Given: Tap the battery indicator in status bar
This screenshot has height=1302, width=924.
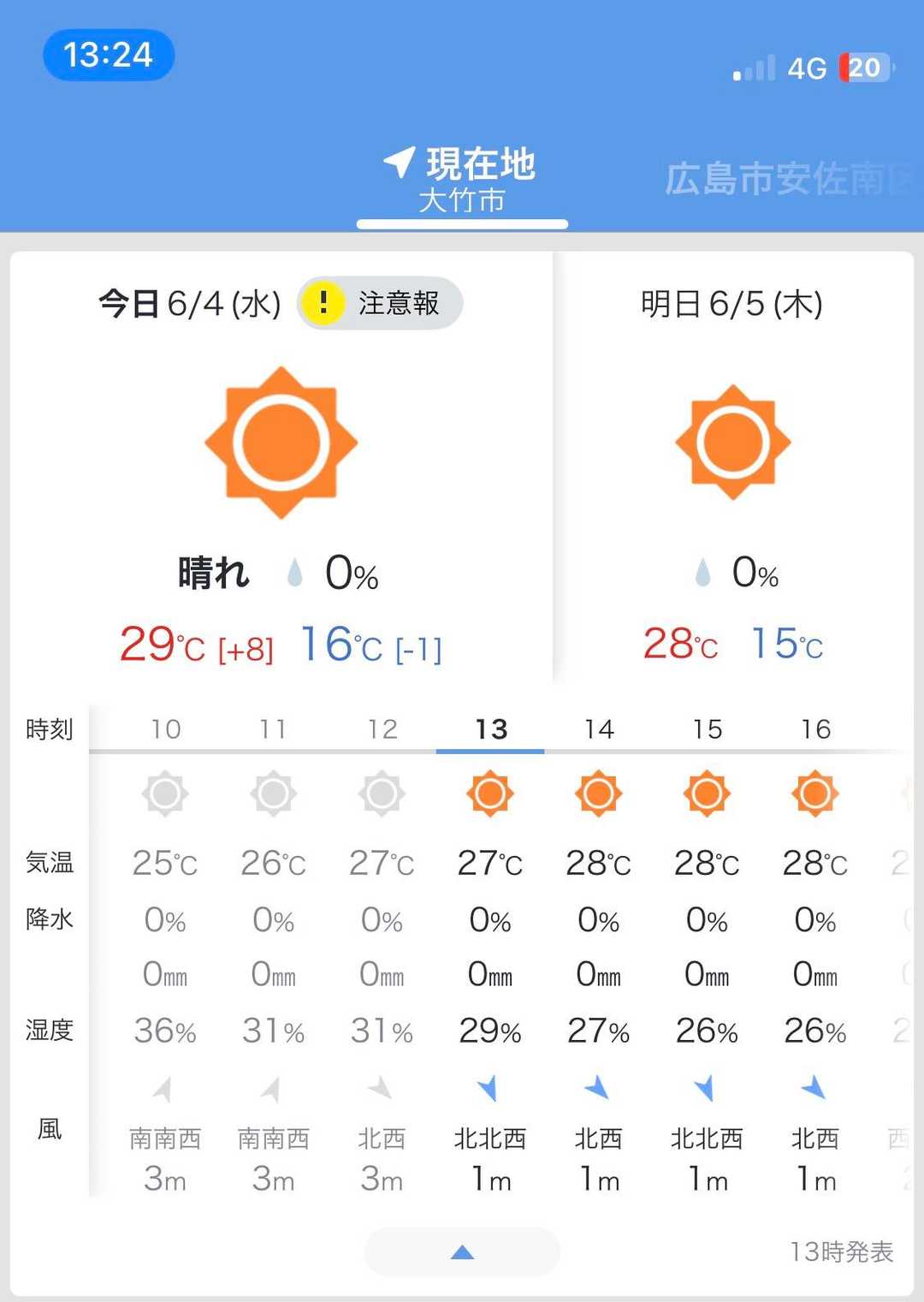Looking at the screenshot, I should [x=866, y=68].
